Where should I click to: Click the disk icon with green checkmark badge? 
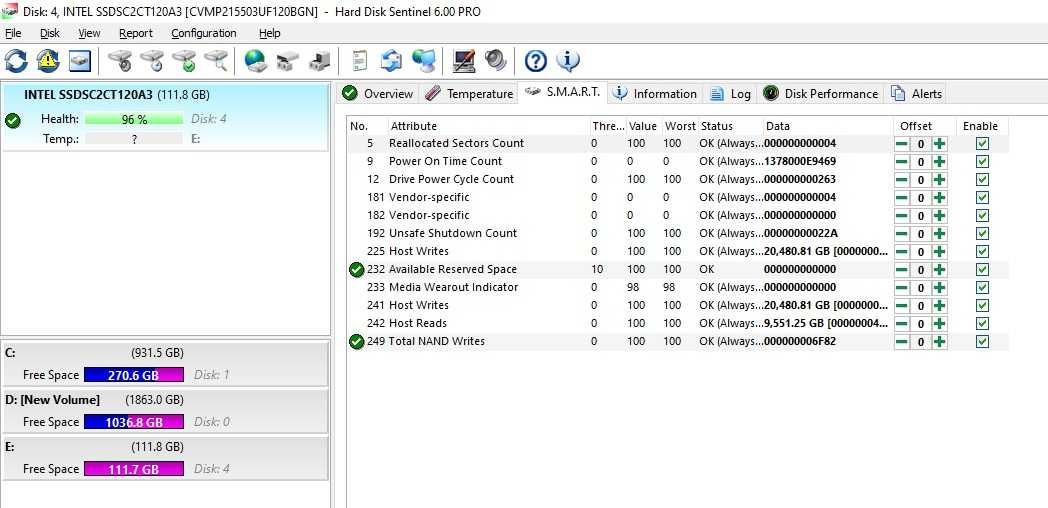coord(184,61)
